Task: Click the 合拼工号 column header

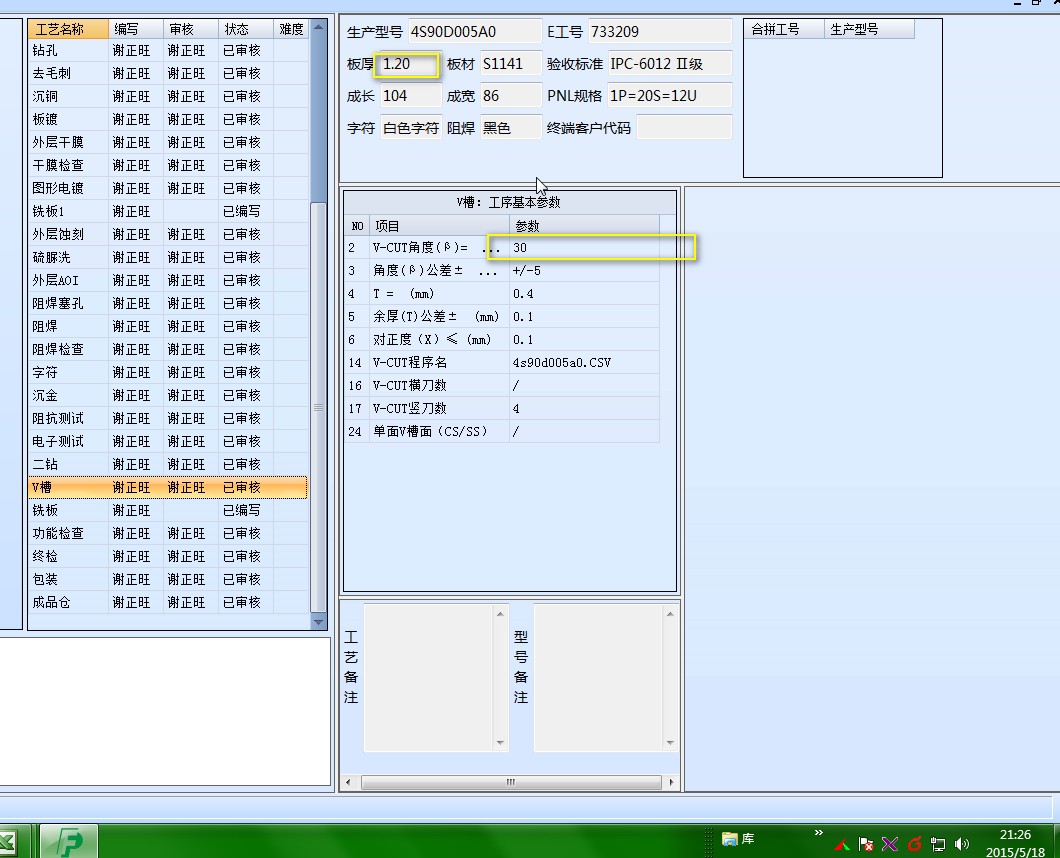Action: [785, 29]
